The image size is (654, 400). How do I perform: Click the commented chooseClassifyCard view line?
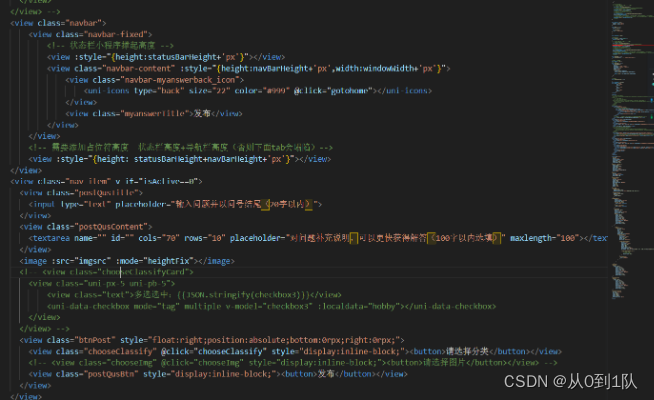tap(106, 272)
